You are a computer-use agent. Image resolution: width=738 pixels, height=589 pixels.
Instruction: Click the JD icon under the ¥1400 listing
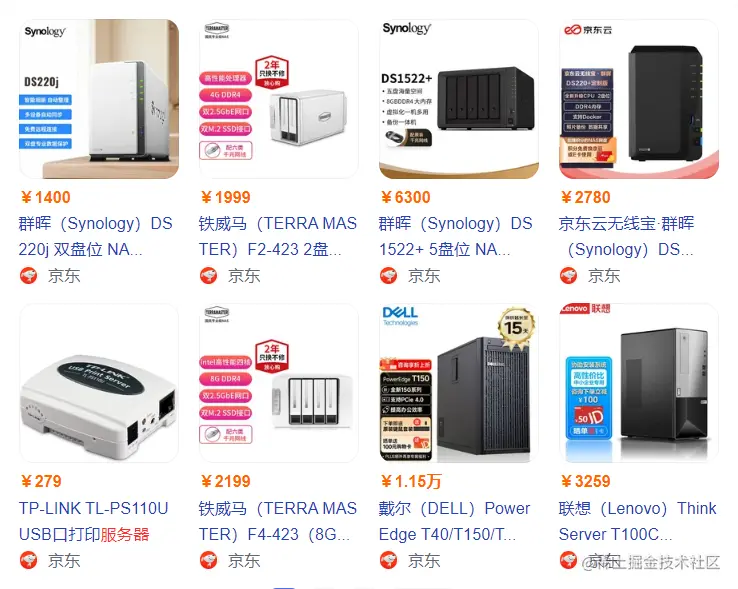click(28, 275)
